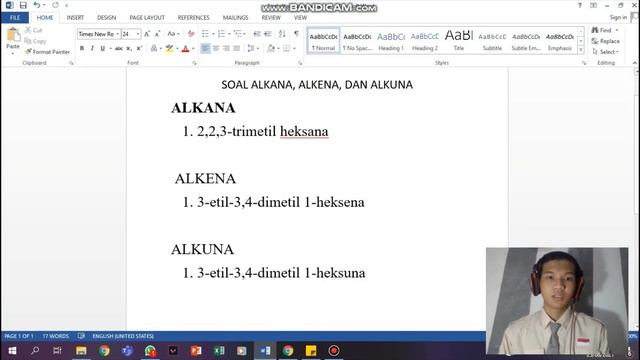Center align the text
The image size is (640, 360).
(216, 49)
